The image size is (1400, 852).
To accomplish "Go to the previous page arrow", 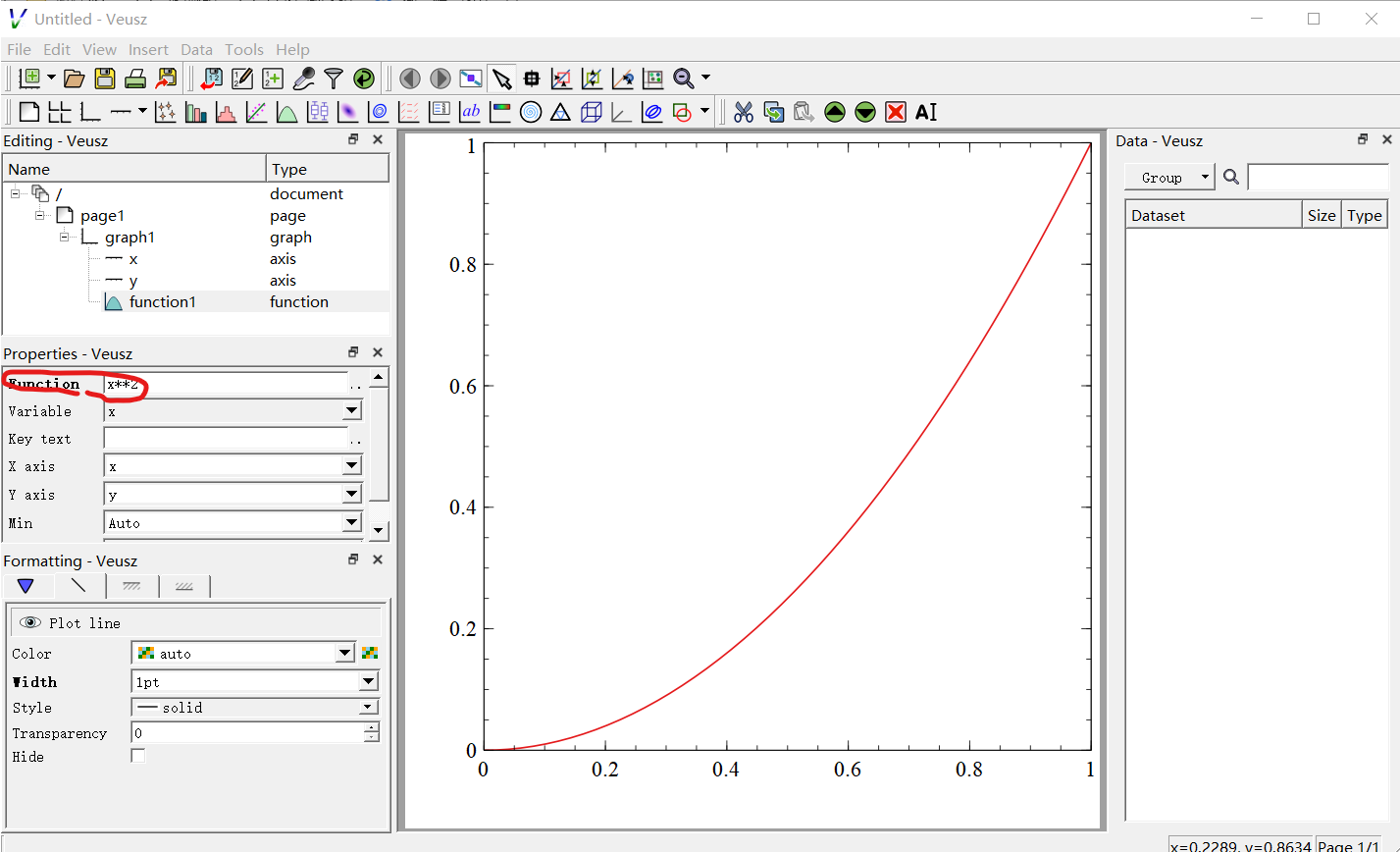I will pyautogui.click(x=410, y=79).
